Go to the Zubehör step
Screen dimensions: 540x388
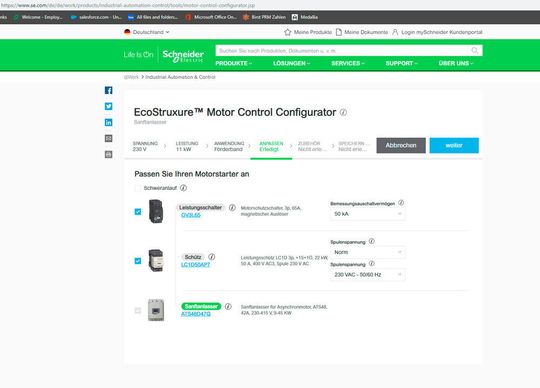pyautogui.click(x=311, y=146)
